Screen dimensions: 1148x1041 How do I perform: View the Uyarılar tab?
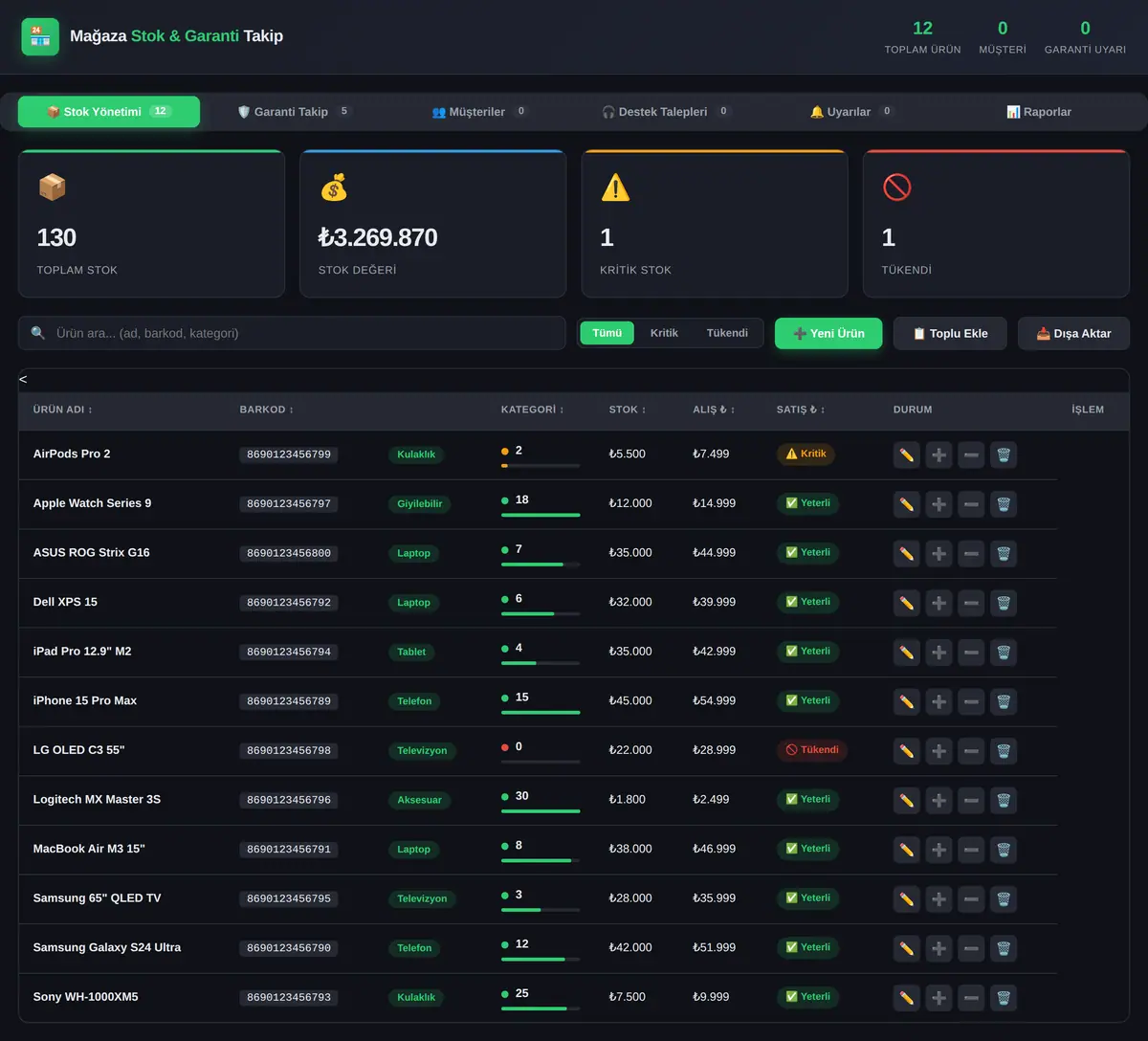point(851,112)
